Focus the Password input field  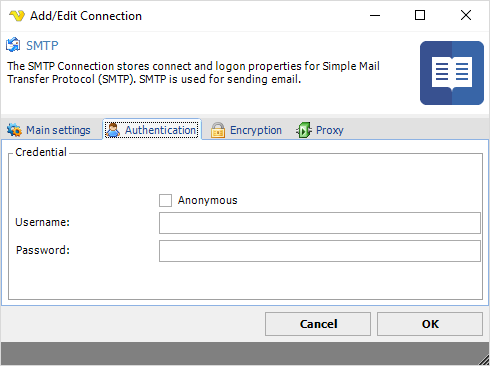(320, 251)
